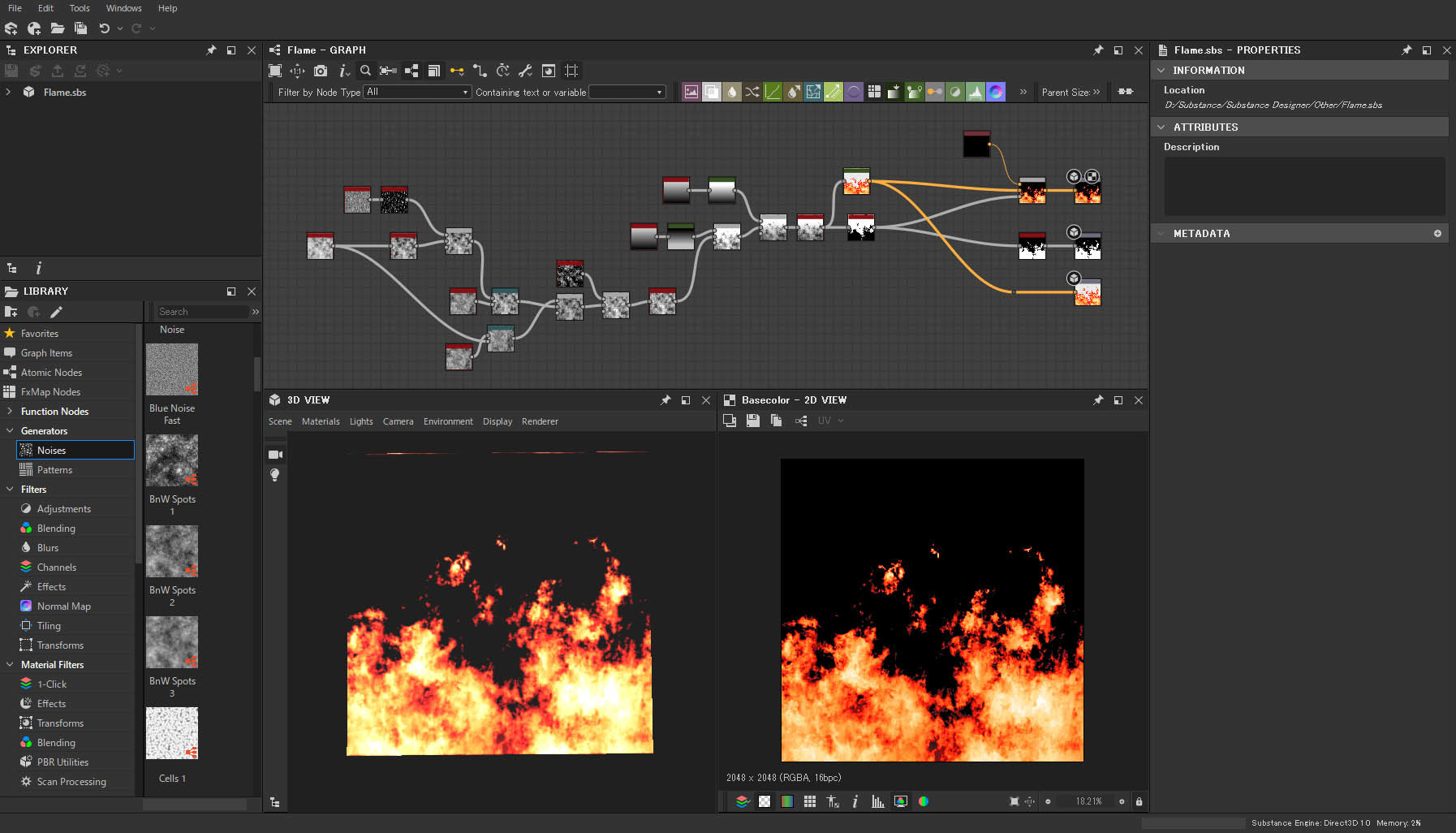Screen dimensions: 1456x833
Task: Collapse the INFORMATION section in Properties
Action: point(1161,70)
